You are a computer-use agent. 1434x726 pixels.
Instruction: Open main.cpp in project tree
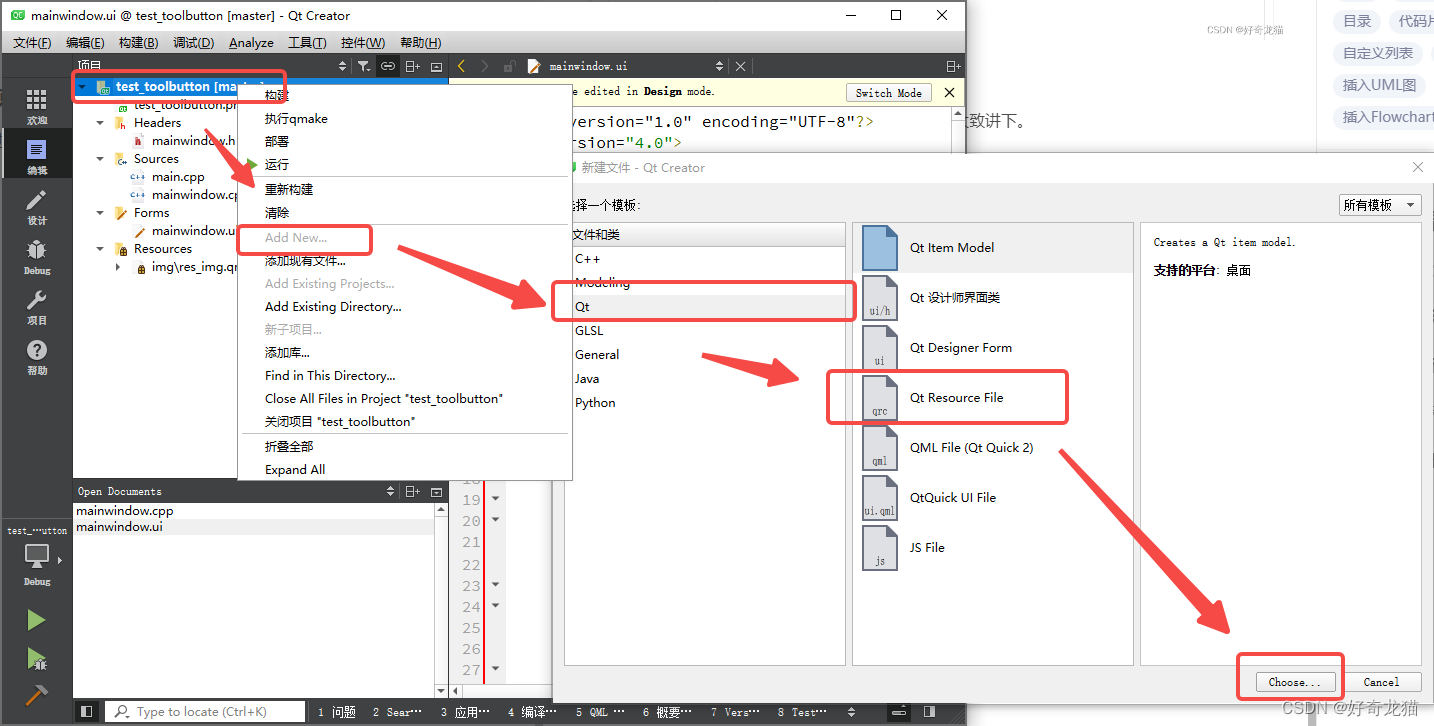(178, 177)
